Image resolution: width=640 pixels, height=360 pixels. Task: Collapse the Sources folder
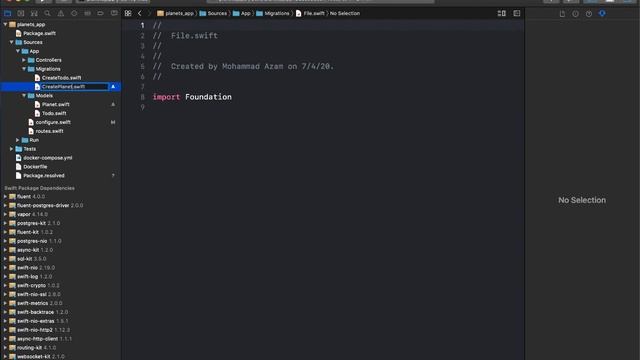point(11,42)
